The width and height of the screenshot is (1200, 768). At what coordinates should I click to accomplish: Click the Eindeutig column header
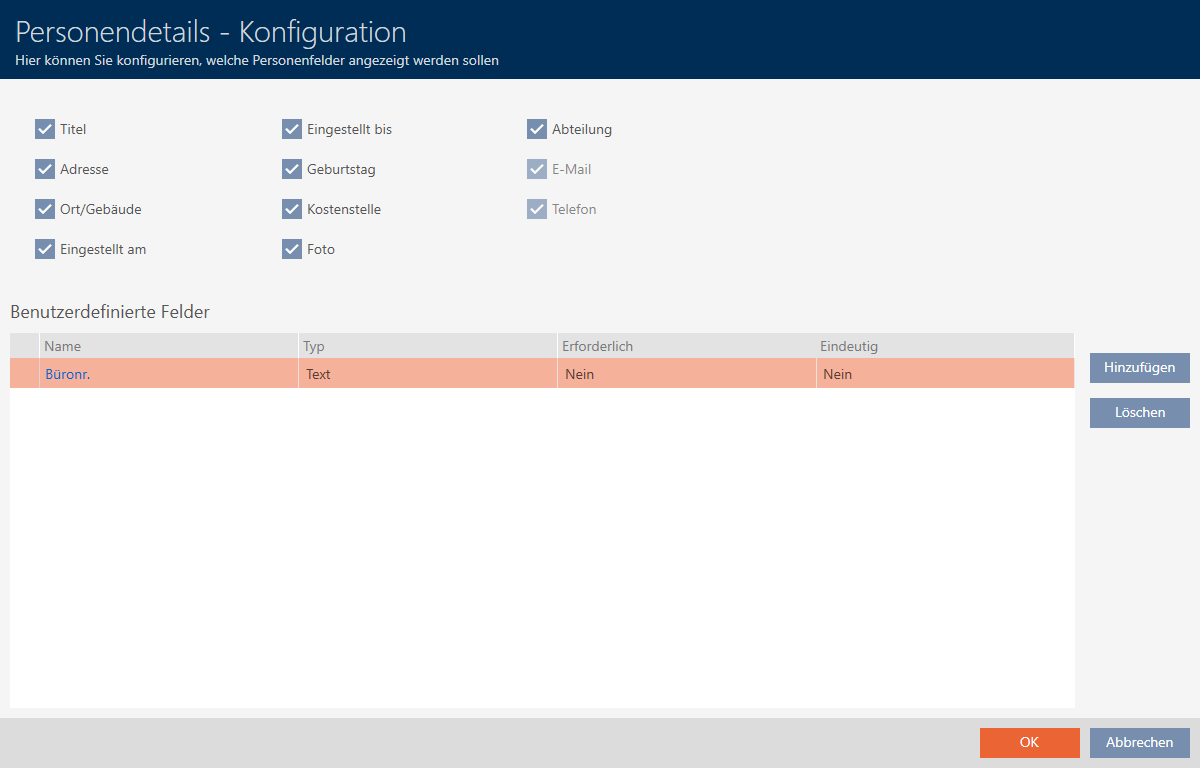coord(944,346)
